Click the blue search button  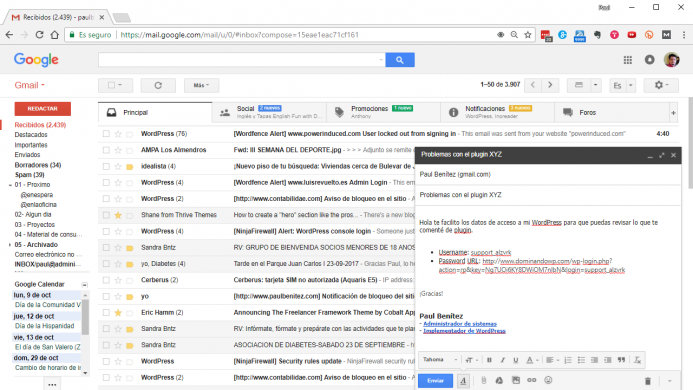(x=400, y=60)
